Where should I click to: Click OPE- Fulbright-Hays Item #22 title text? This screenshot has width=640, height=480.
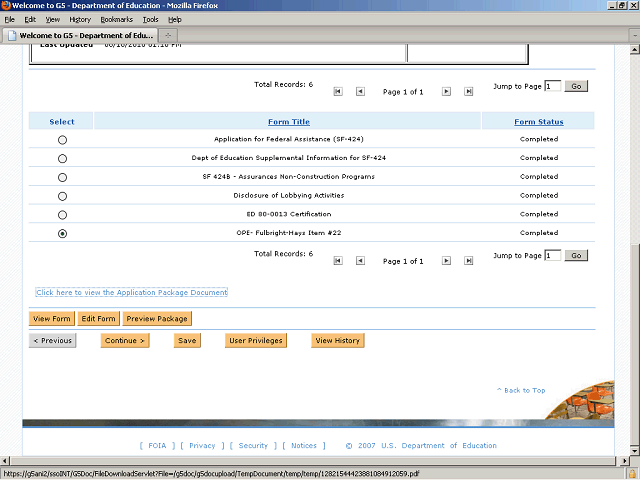(x=289, y=233)
